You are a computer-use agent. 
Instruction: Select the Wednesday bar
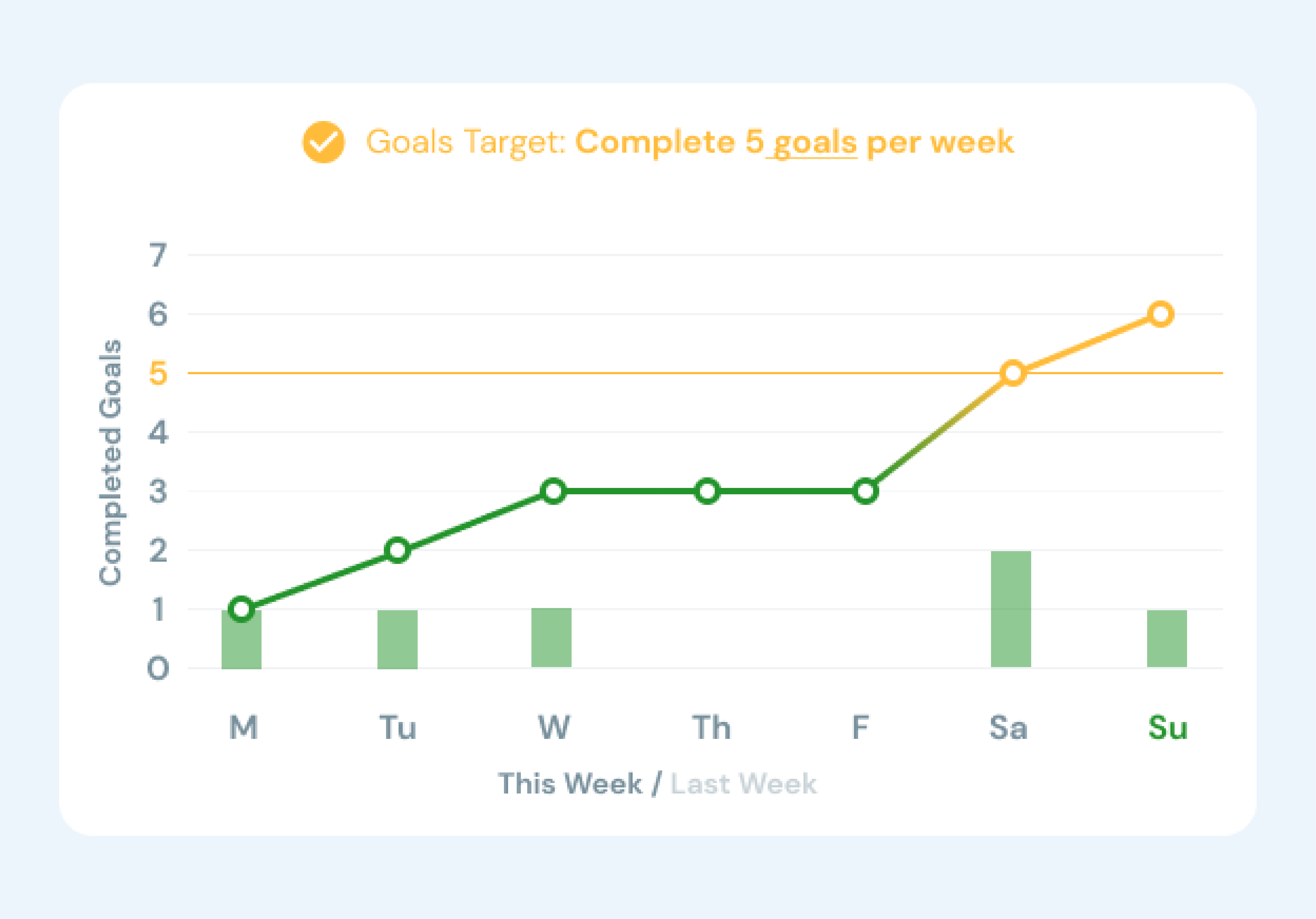tap(551, 638)
